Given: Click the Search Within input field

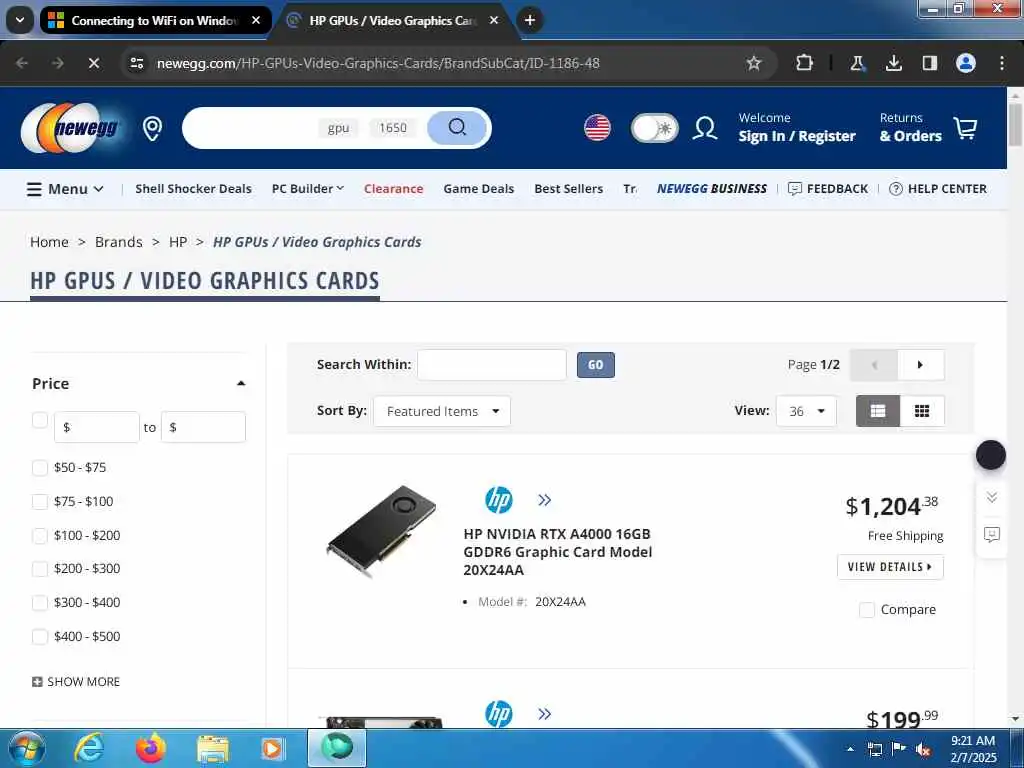Looking at the screenshot, I should [x=492, y=364].
